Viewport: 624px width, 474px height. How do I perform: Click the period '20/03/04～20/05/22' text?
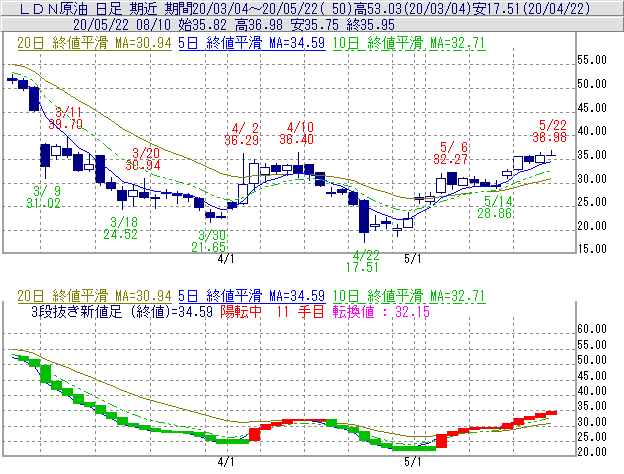[259, 9]
